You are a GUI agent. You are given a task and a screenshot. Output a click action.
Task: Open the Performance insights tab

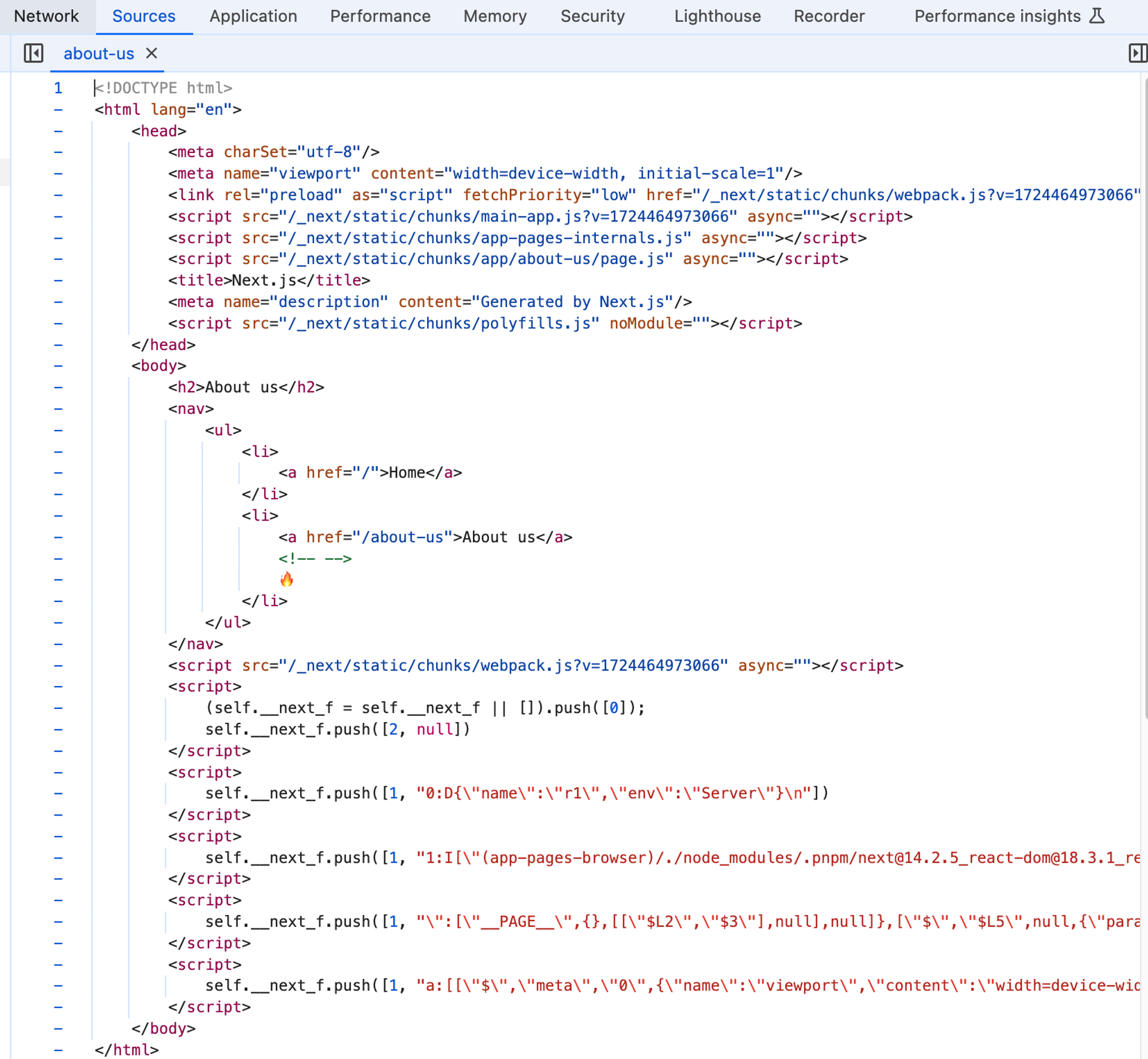coord(997,16)
